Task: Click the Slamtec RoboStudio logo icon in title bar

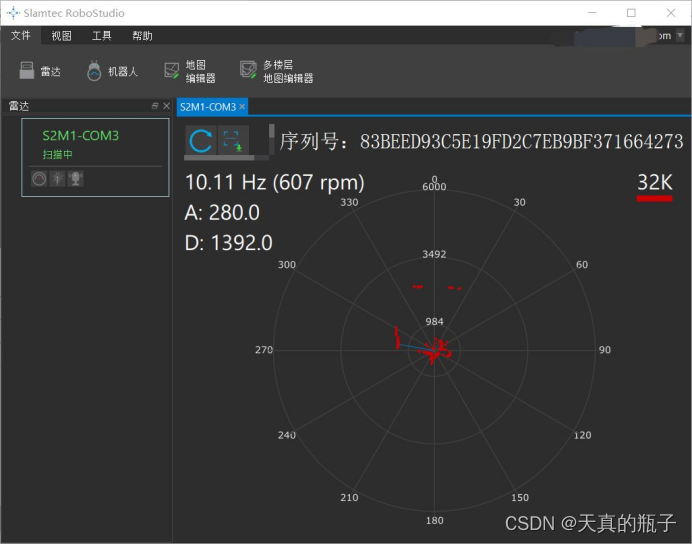Action: 13,13
